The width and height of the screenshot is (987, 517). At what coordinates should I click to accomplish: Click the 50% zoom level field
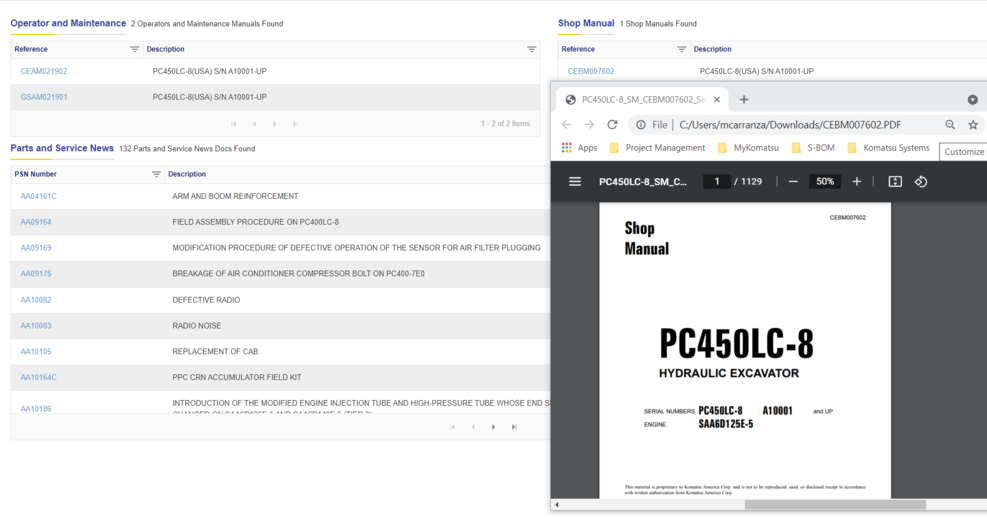(x=825, y=181)
